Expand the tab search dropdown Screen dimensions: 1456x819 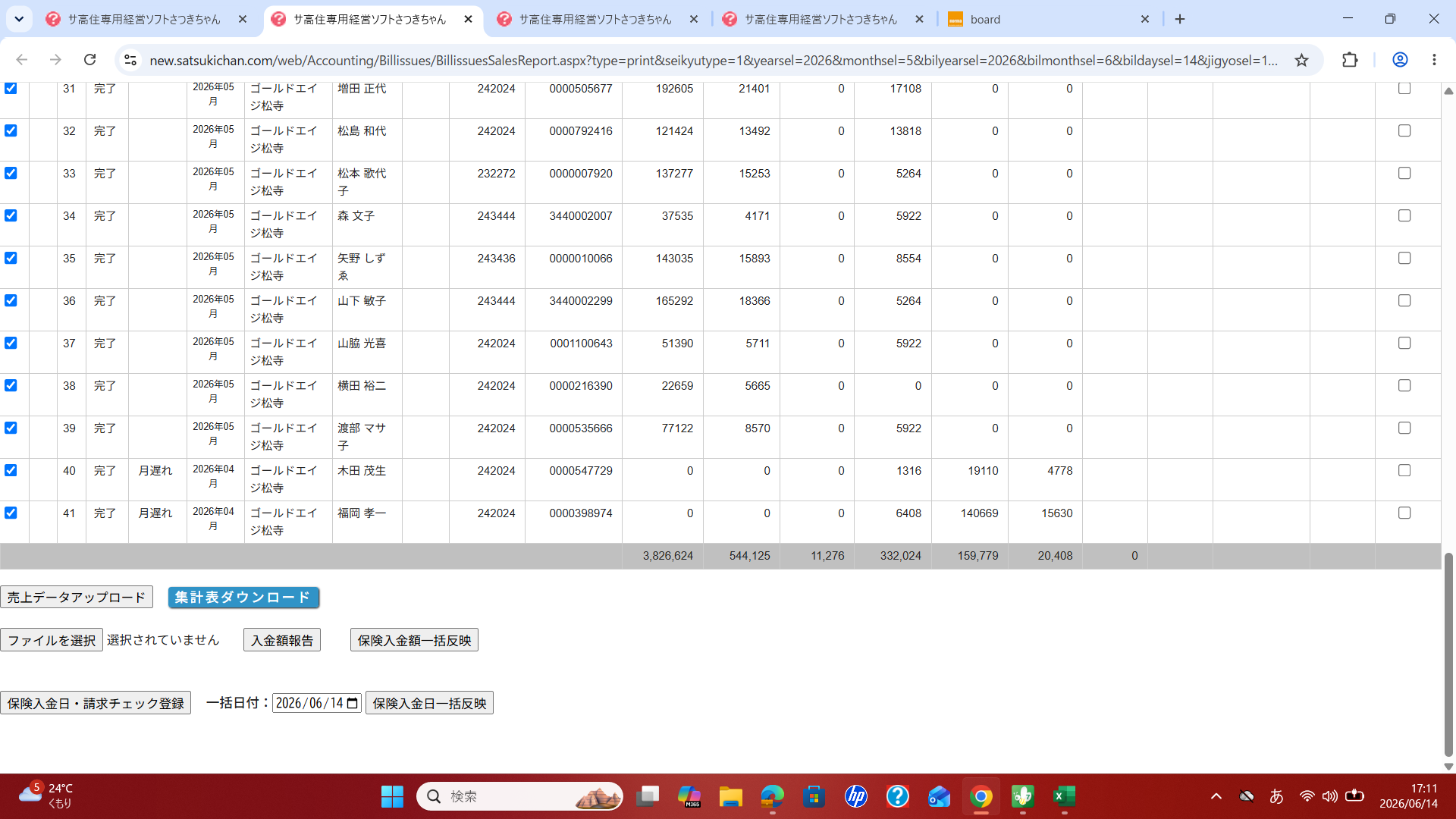pyautogui.click(x=19, y=19)
